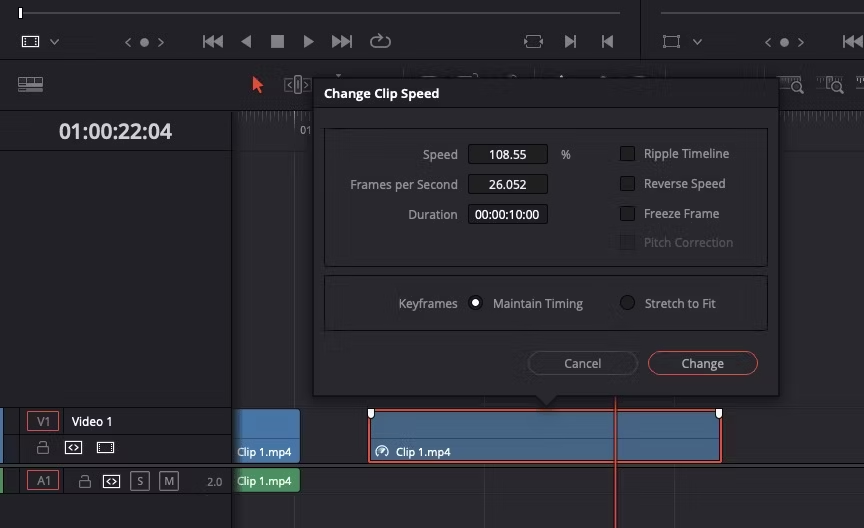Enable the Reverse Speed checkbox
Screen dimensions: 864x528
tap(627, 184)
